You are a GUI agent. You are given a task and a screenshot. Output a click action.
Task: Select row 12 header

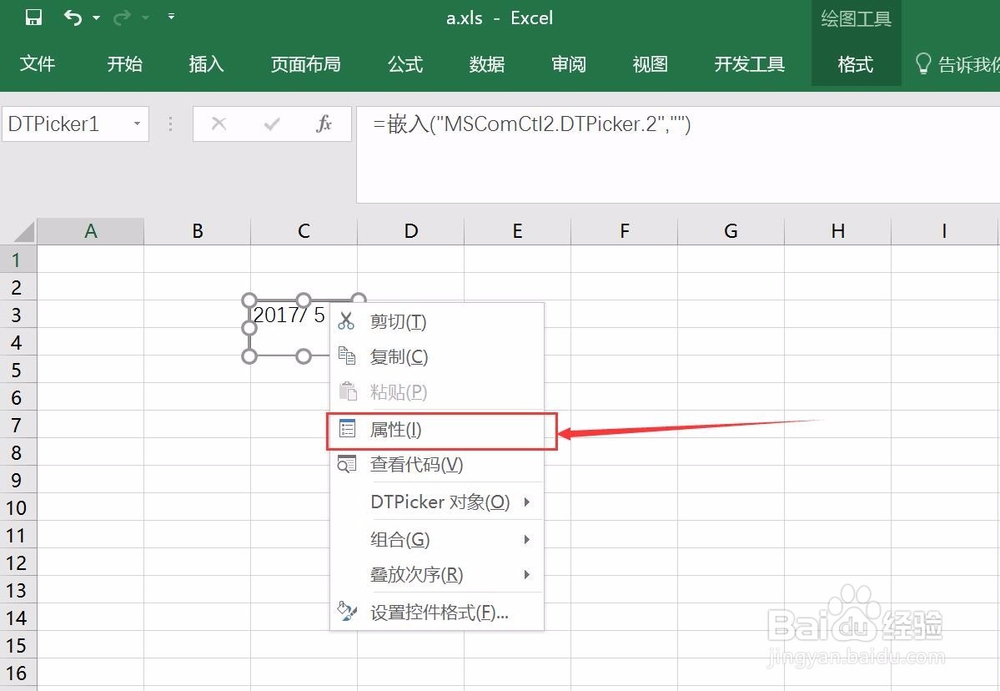(18, 563)
